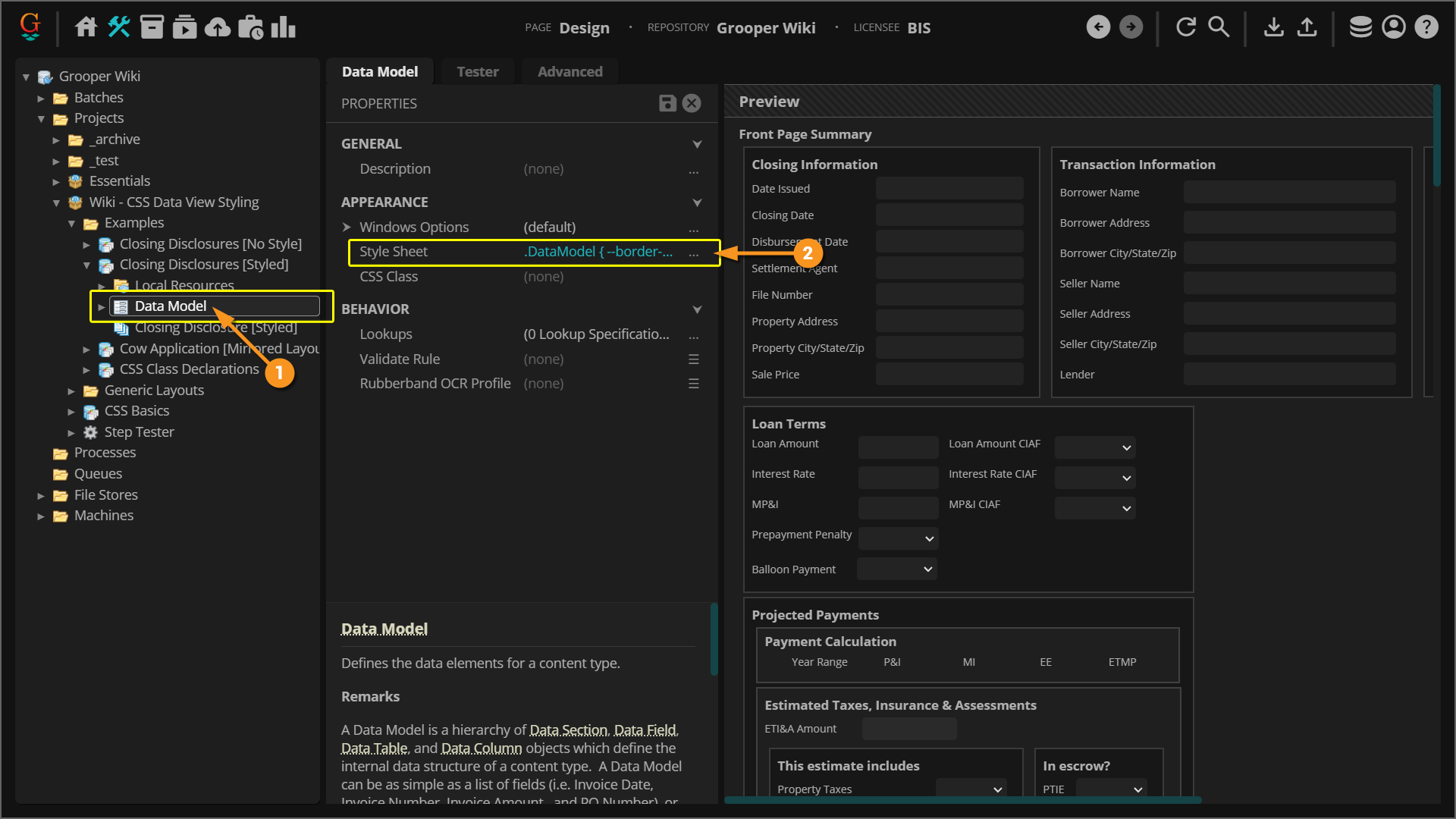Click the refresh icon in the header
1456x819 pixels.
pyautogui.click(x=1185, y=27)
